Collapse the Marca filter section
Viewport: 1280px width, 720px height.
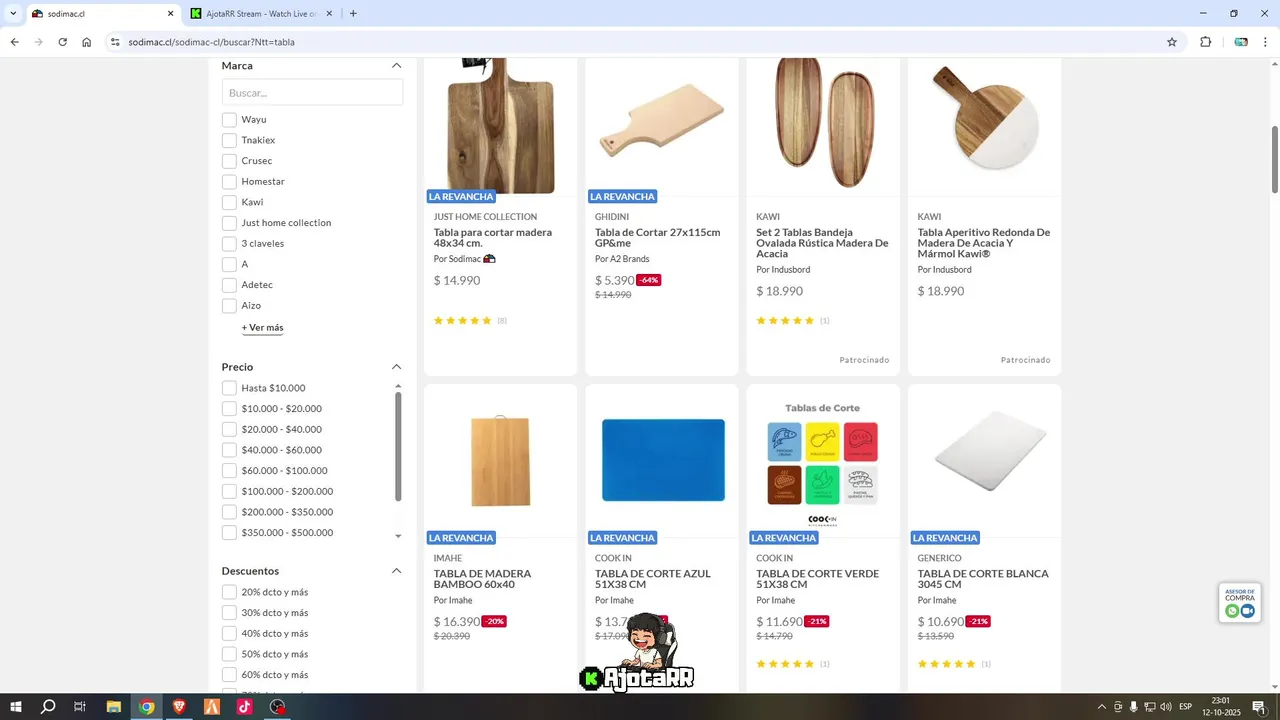tap(396, 66)
